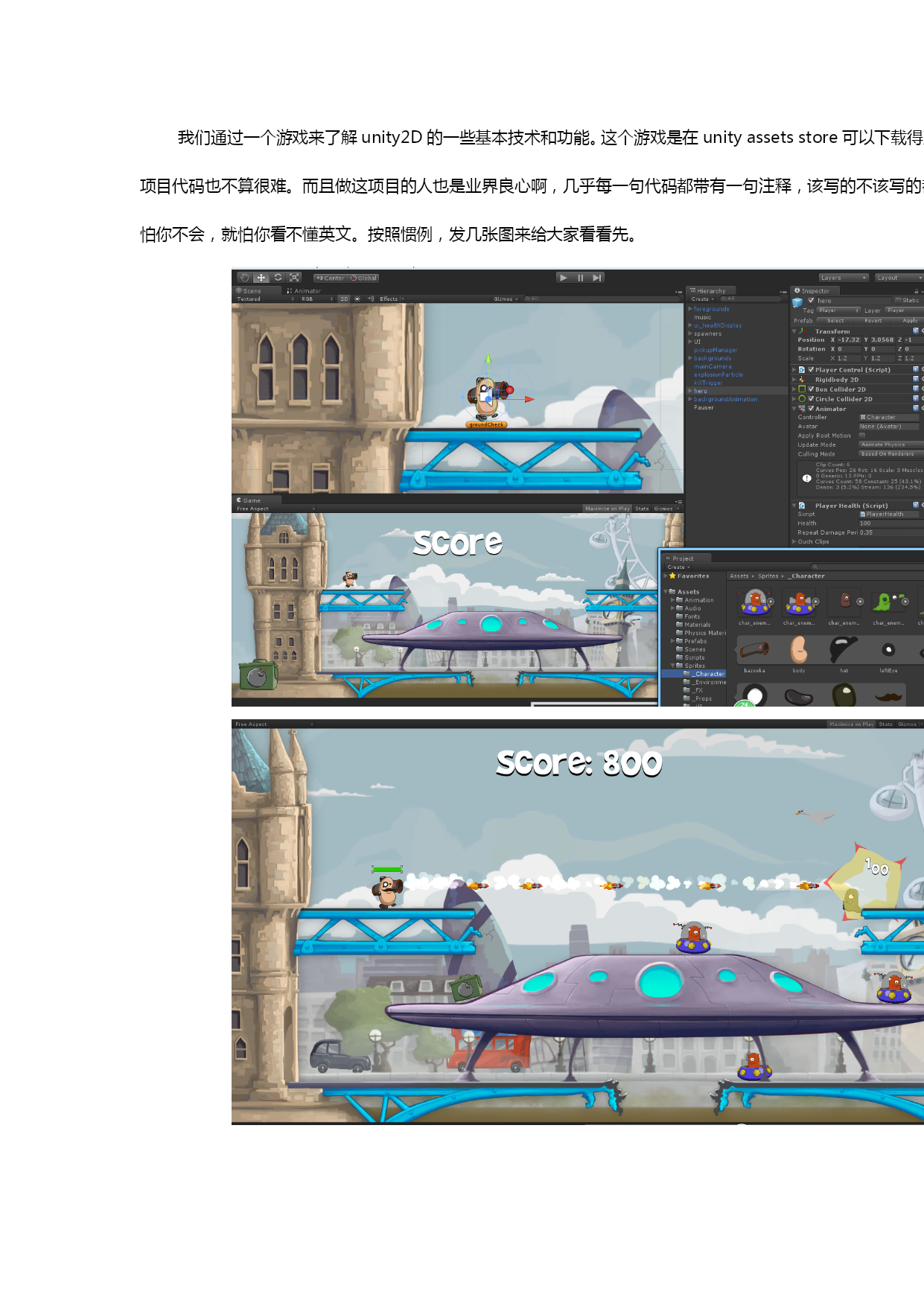This screenshot has height=1306, width=924.
Task: Click the Pause button in Unity toolbar
Action: coord(580,278)
